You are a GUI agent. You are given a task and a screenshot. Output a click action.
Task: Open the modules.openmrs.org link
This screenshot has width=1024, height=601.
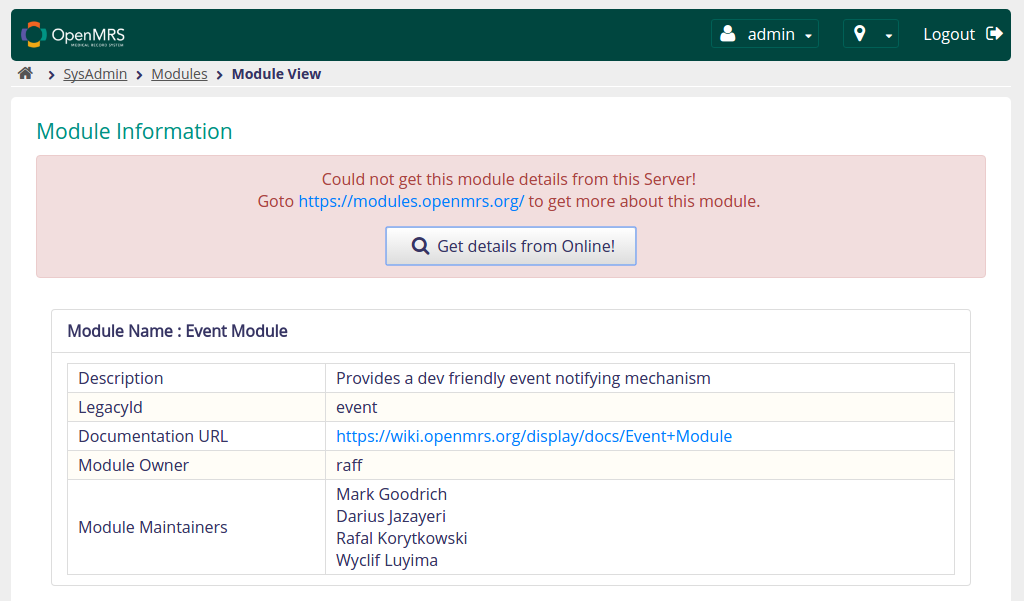click(411, 201)
